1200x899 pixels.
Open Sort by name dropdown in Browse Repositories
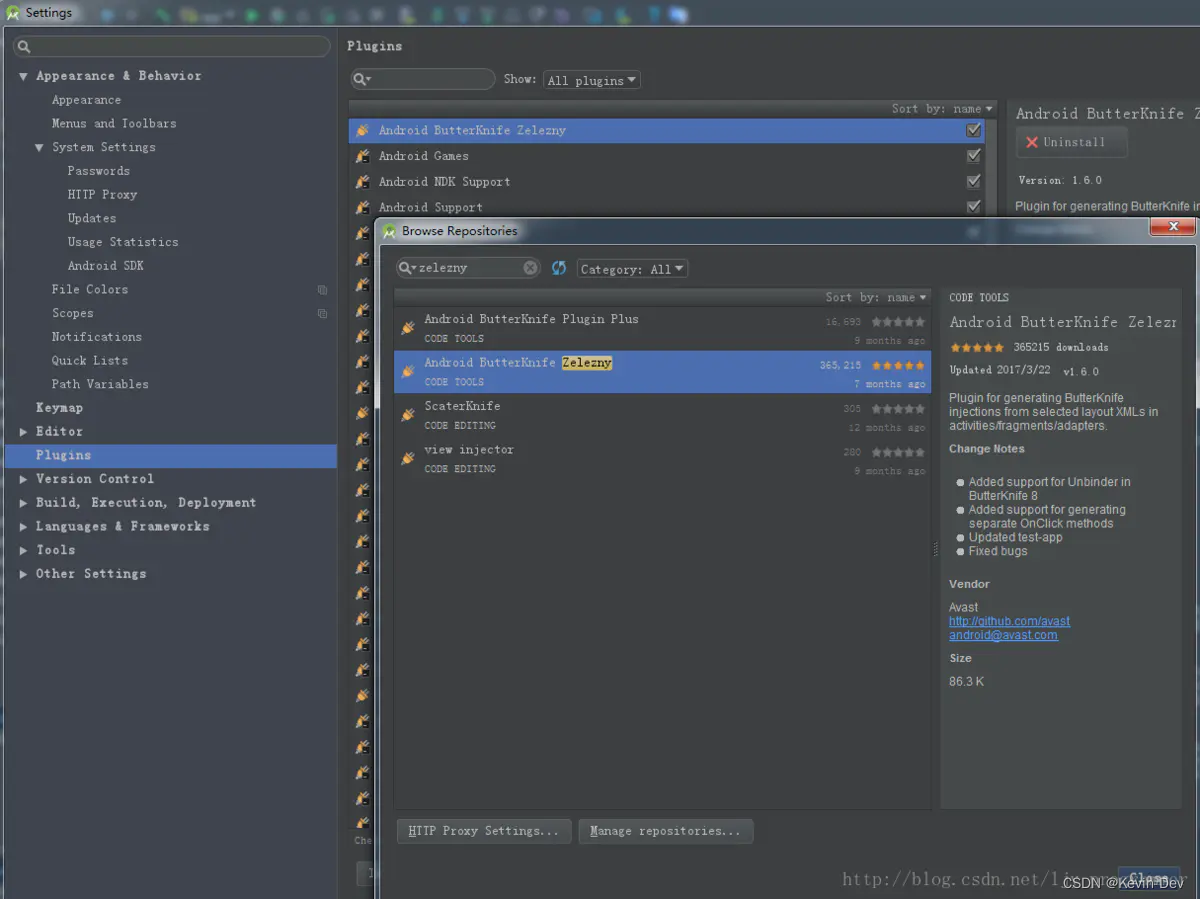click(877, 297)
